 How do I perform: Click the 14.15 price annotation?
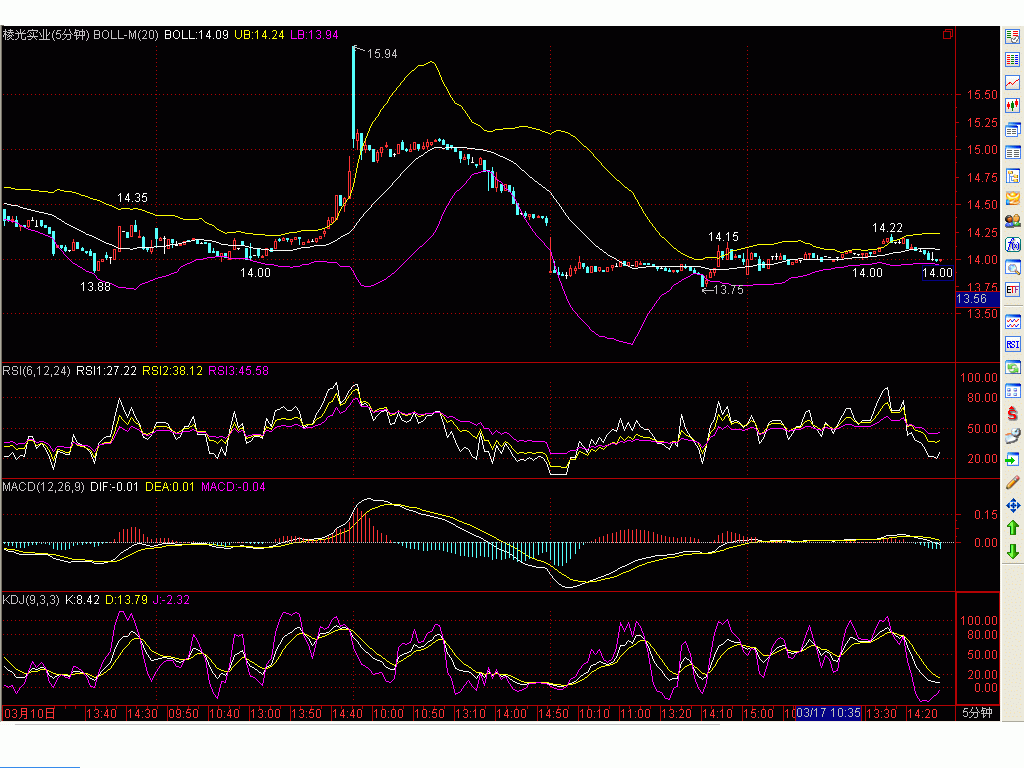[724, 237]
